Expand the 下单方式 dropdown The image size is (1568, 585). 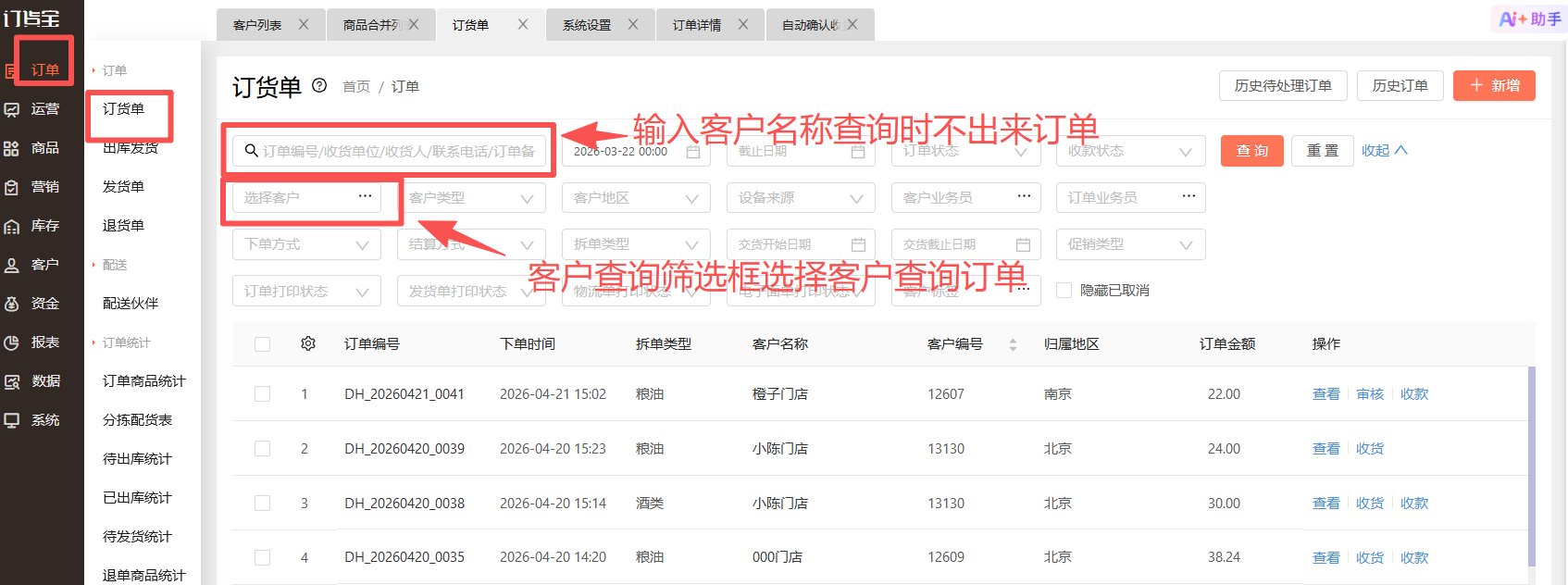click(306, 244)
